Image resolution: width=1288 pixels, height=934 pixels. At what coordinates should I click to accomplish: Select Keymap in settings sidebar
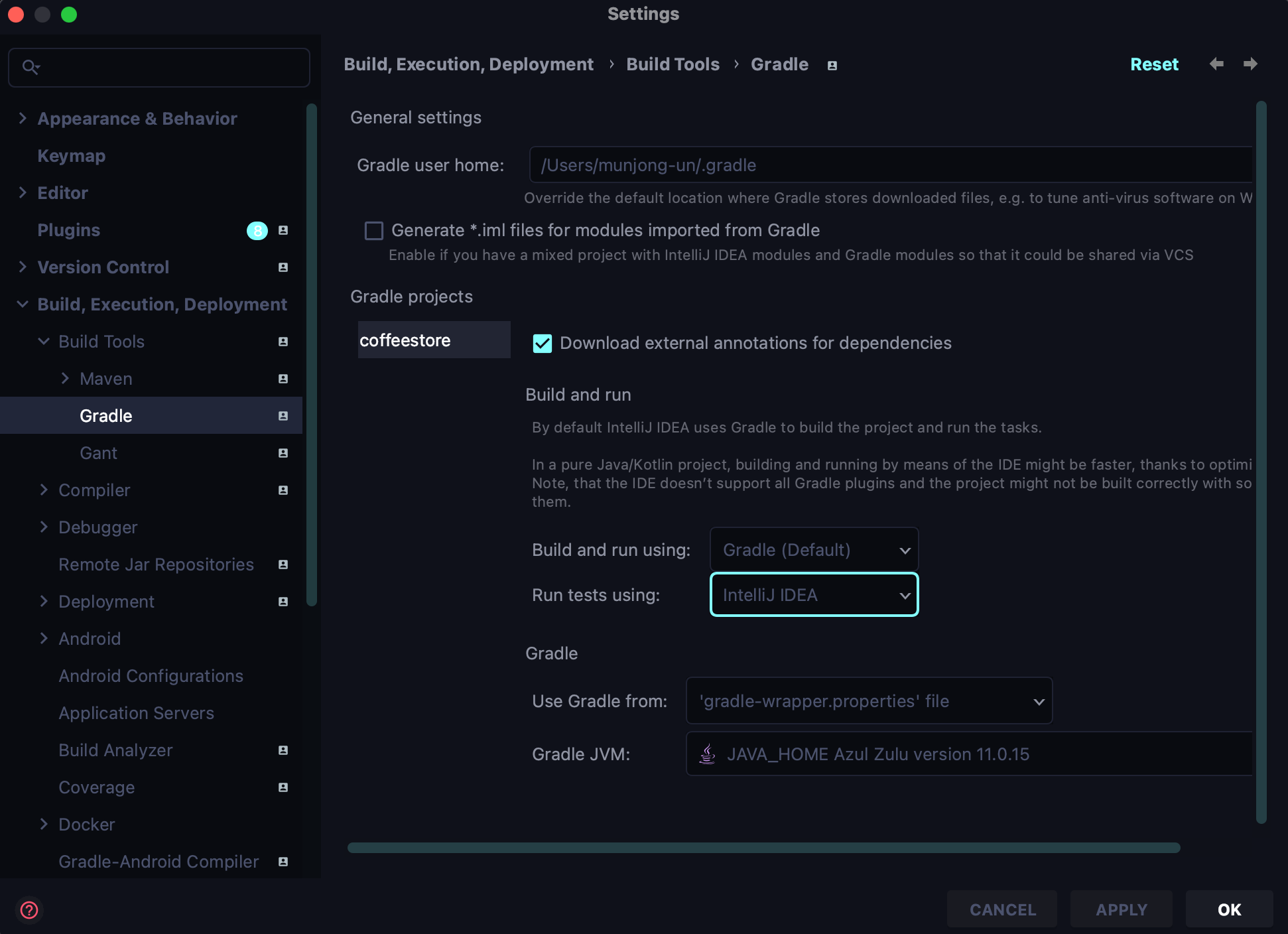pos(71,156)
